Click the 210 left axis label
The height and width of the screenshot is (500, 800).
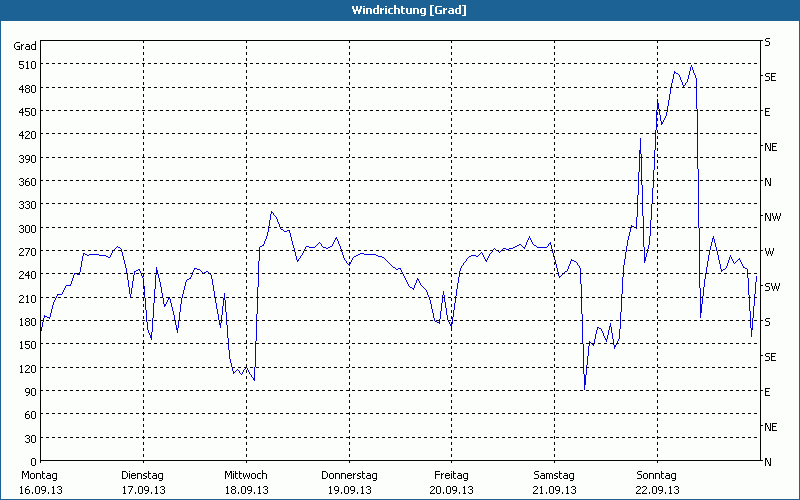click(x=28, y=298)
